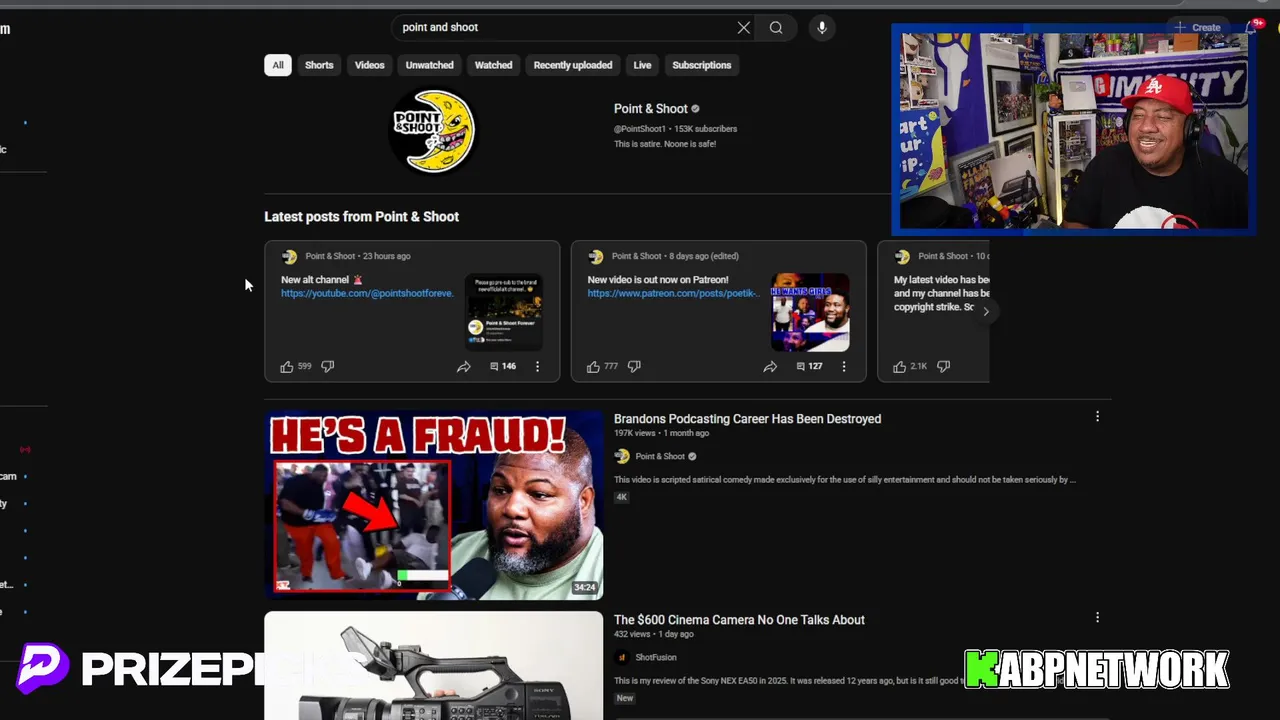Dislike the Patreon video post
The width and height of the screenshot is (1280, 720).
tap(634, 367)
